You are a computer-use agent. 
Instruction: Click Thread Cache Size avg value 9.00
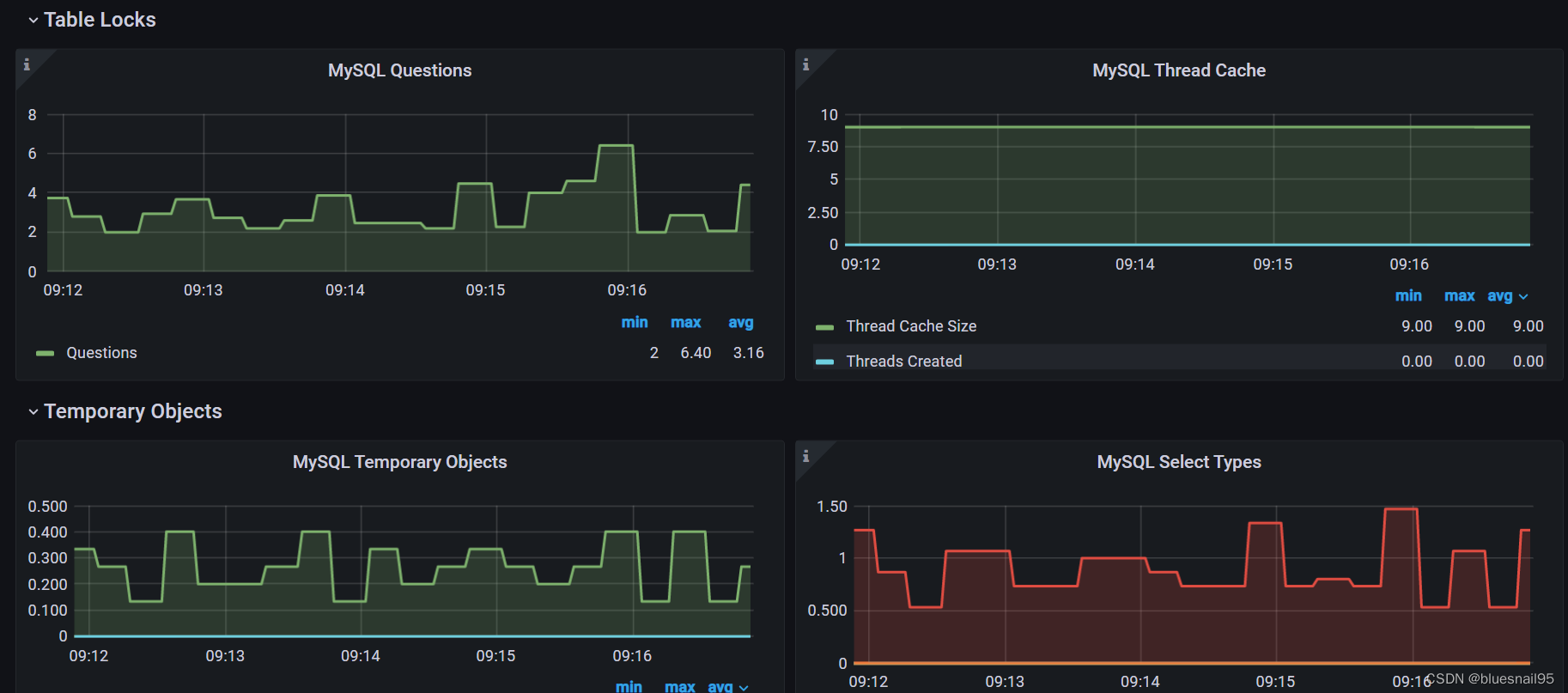pyautogui.click(x=1528, y=326)
